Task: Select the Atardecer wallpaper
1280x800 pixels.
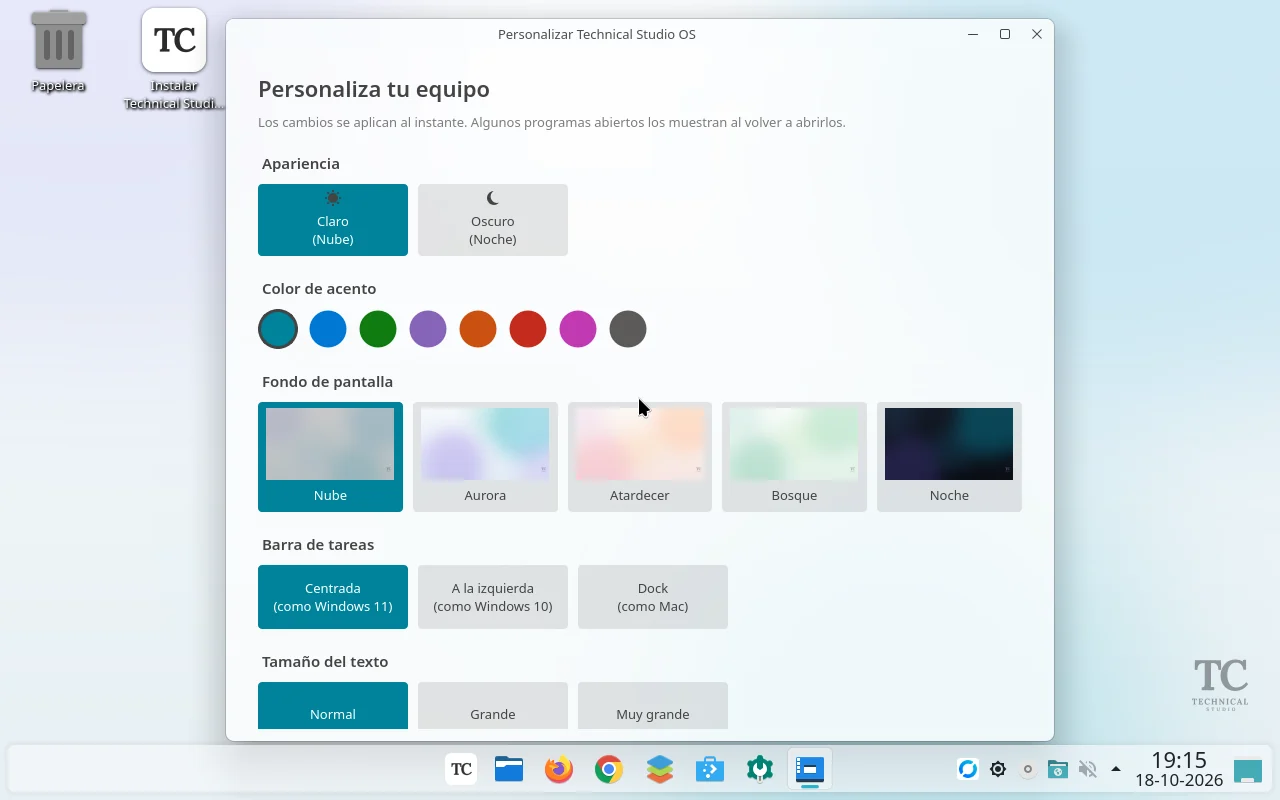Action: pyautogui.click(x=640, y=457)
